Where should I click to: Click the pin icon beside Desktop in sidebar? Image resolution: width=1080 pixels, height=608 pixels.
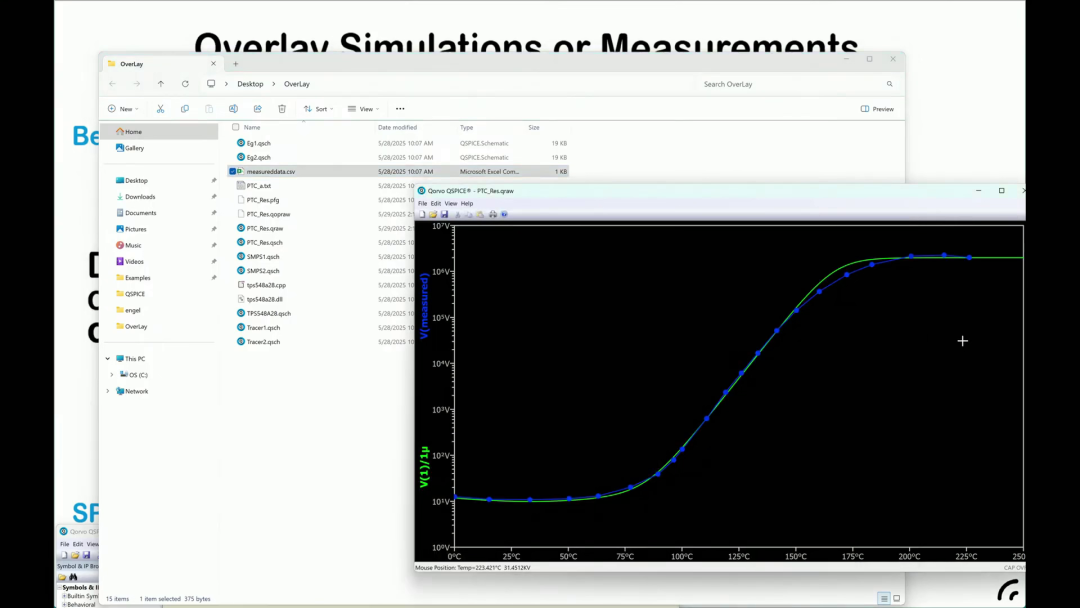click(x=214, y=180)
